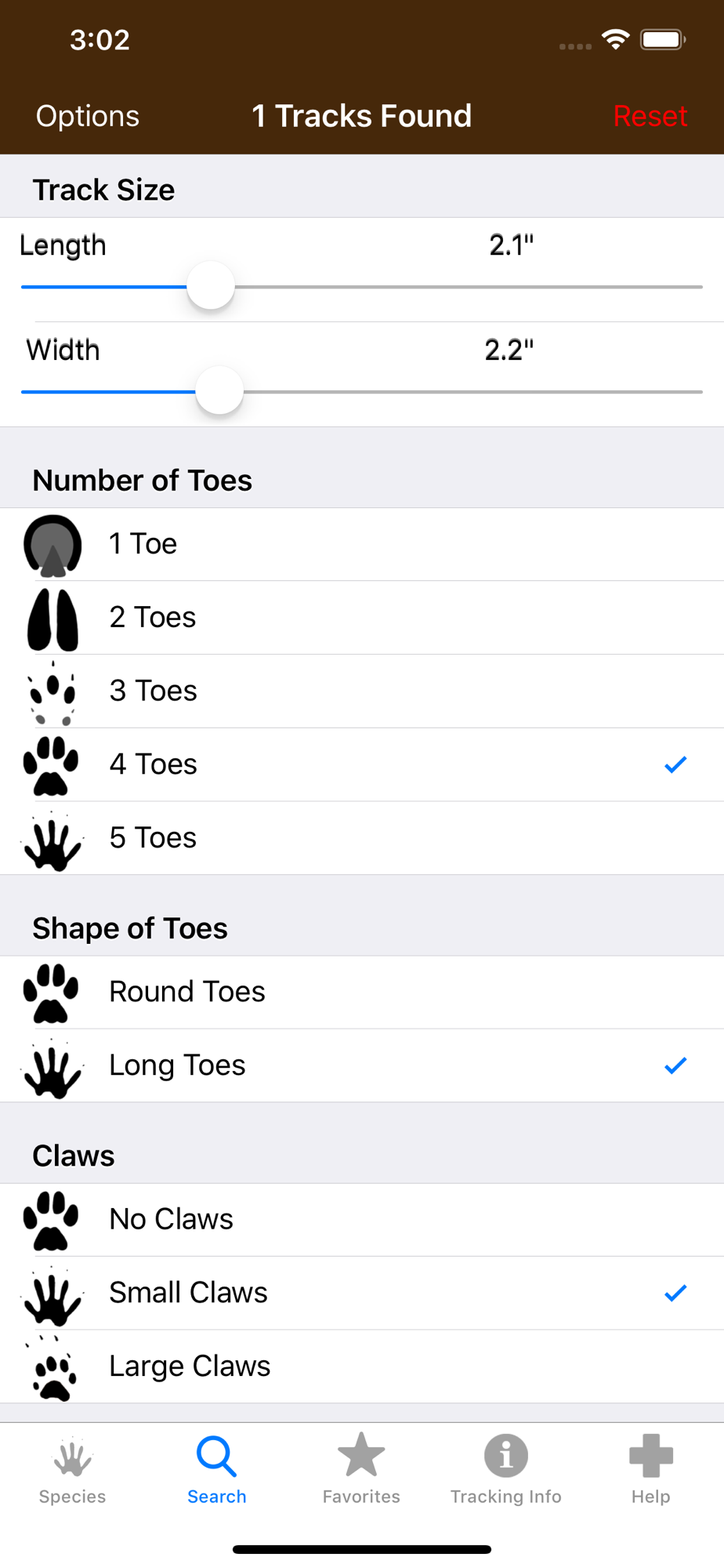The image size is (724, 1568).
Task: Tap the Round Toes paw icon
Action: tap(51, 993)
